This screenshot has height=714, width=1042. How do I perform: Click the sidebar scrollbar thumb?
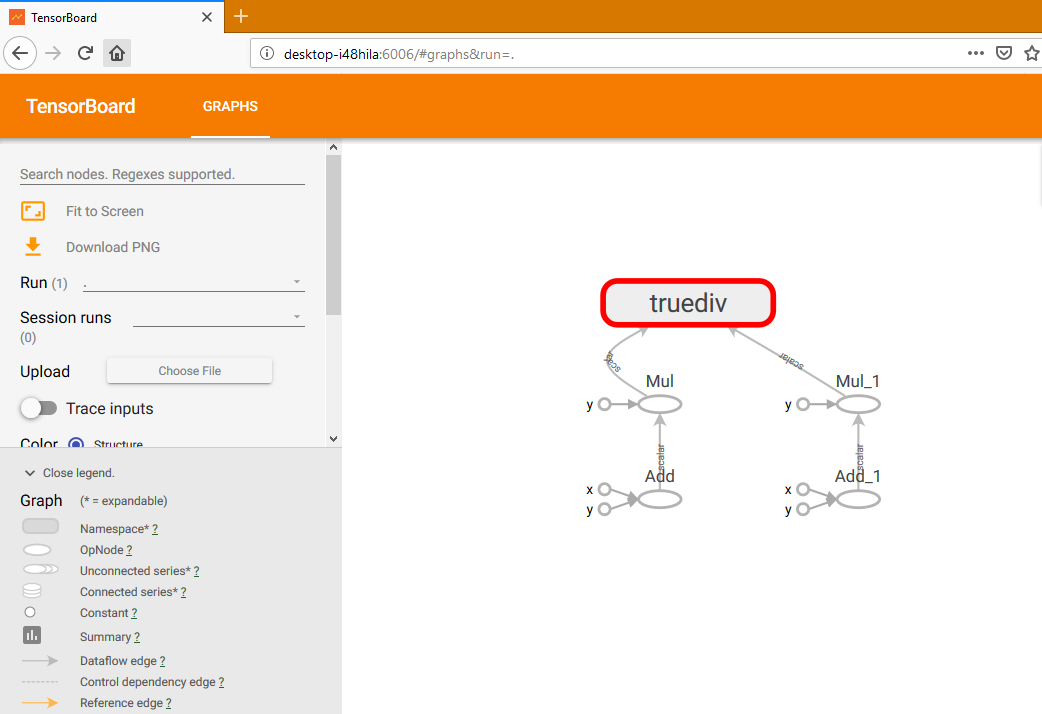(x=334, y=235)
